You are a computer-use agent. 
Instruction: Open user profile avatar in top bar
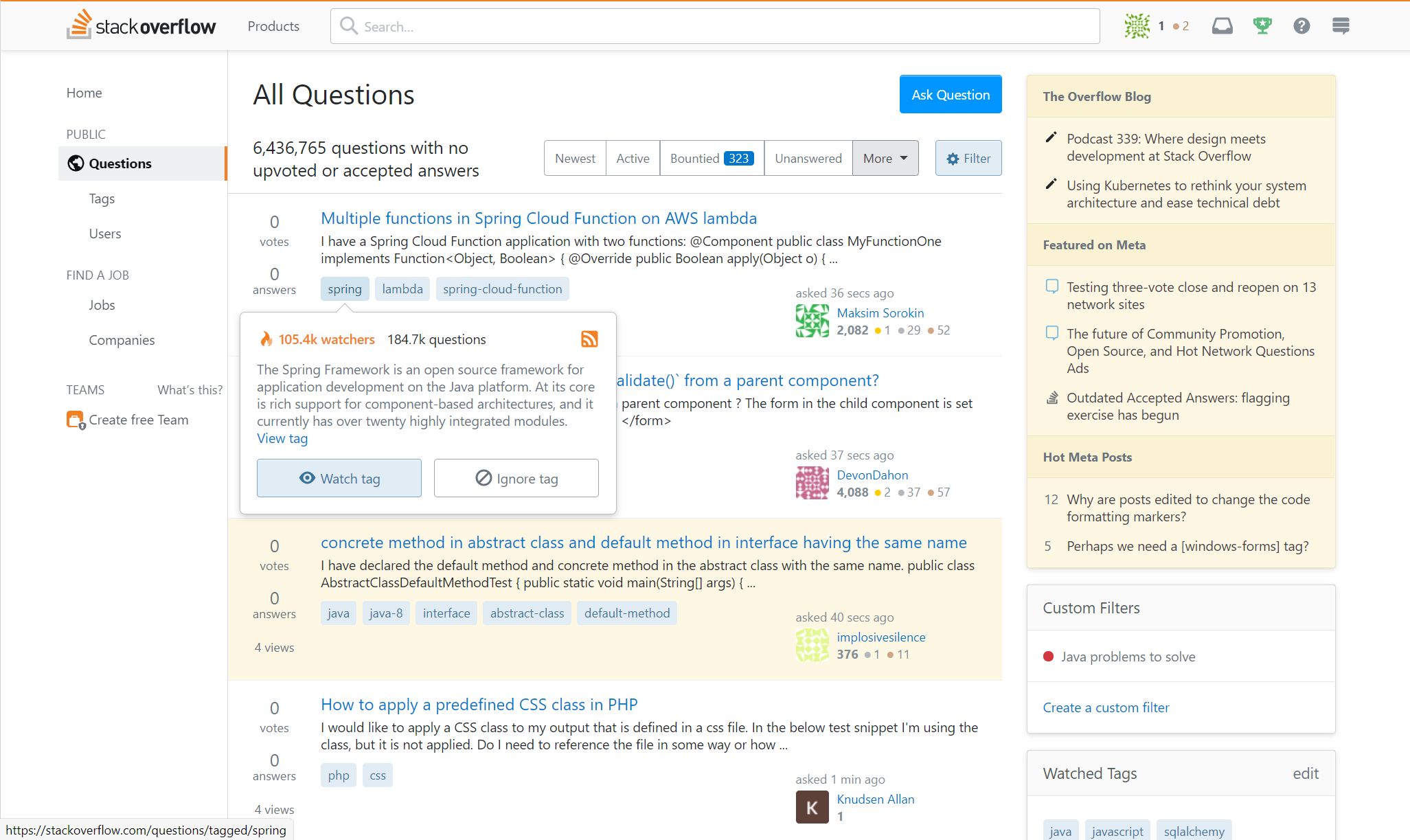[1137, 26]
